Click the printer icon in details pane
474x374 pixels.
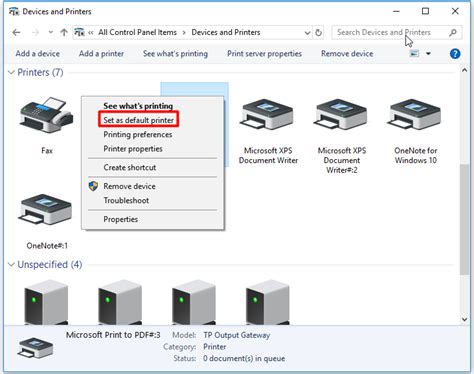(x=35, y=348)
